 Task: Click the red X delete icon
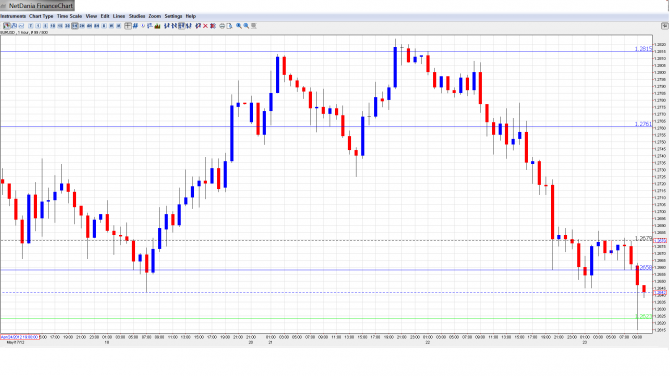click(x=205, y=26)
